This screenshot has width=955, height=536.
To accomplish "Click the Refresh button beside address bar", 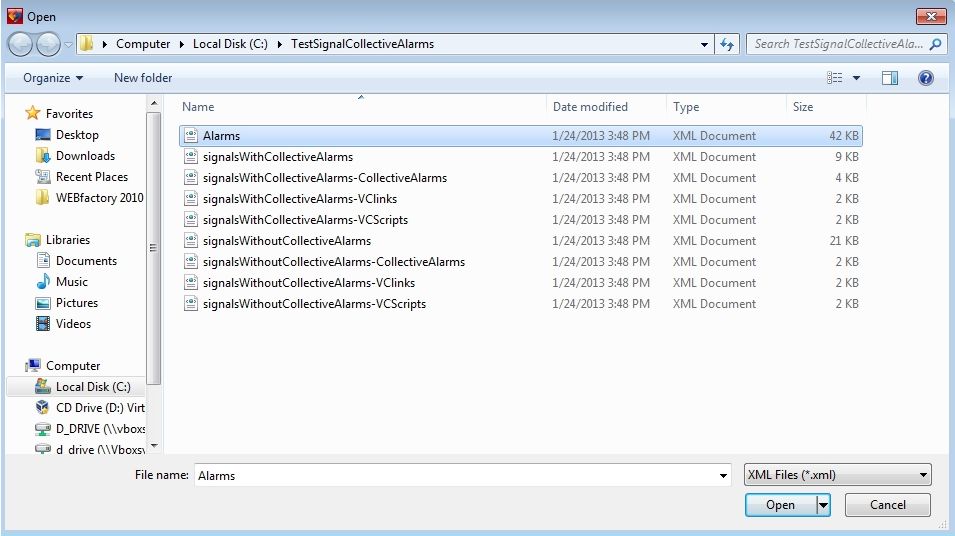I will point(727,45).
